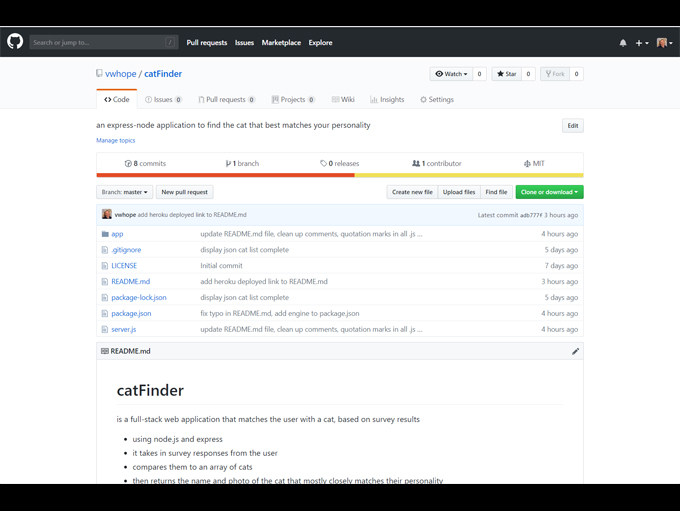Viewport: 680px width, 511px height.
Task: Click Manage topics link
Action: pyautogui.click(x=115, y=140)
